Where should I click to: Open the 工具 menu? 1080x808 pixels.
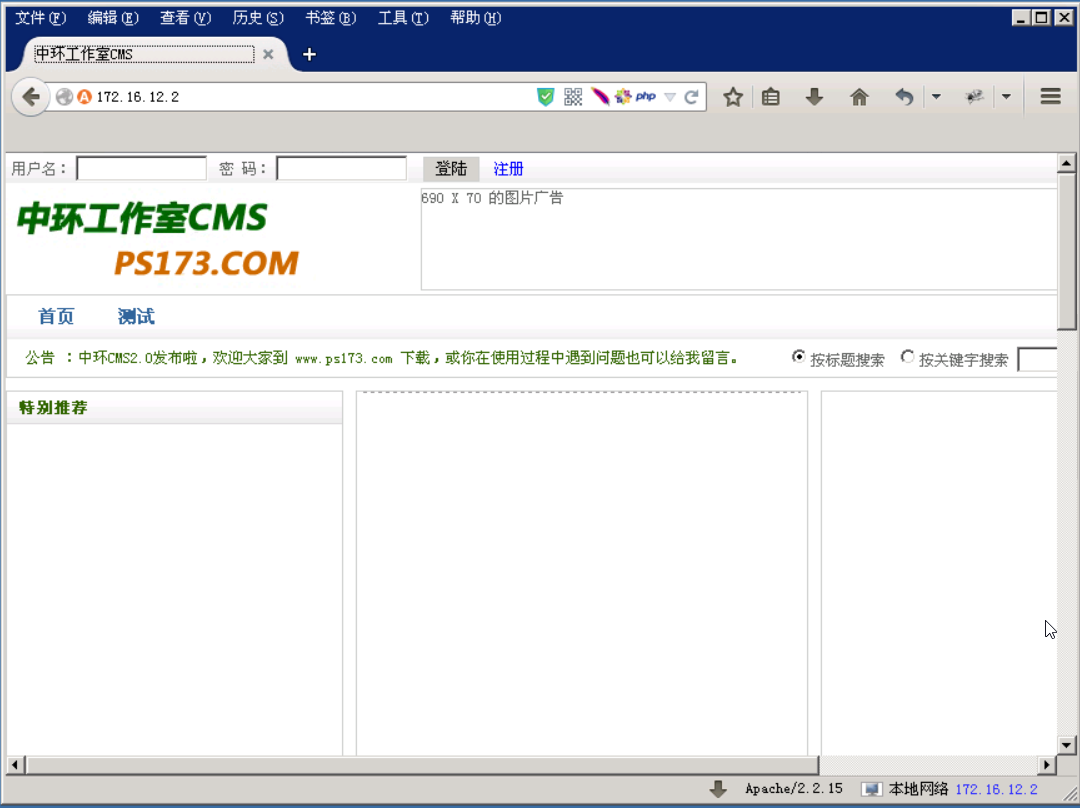coord(402,17)
